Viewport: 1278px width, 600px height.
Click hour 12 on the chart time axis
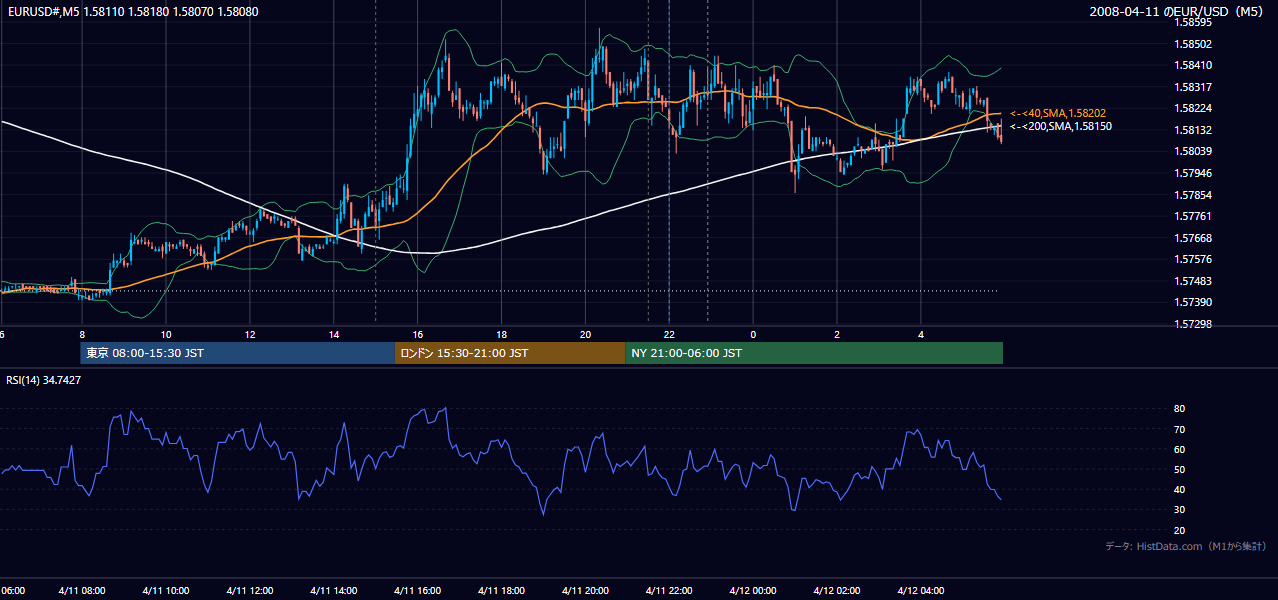250,334
